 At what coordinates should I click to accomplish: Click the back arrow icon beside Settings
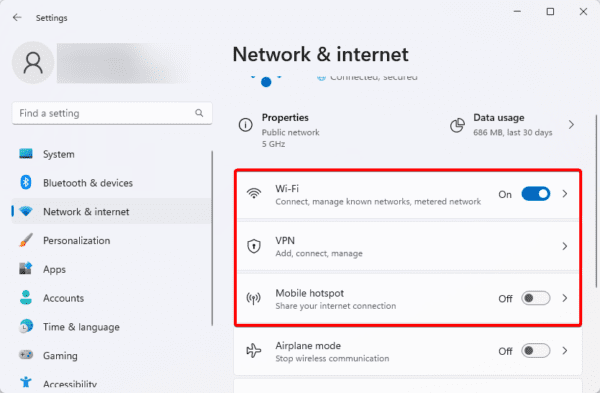point(17,18)
